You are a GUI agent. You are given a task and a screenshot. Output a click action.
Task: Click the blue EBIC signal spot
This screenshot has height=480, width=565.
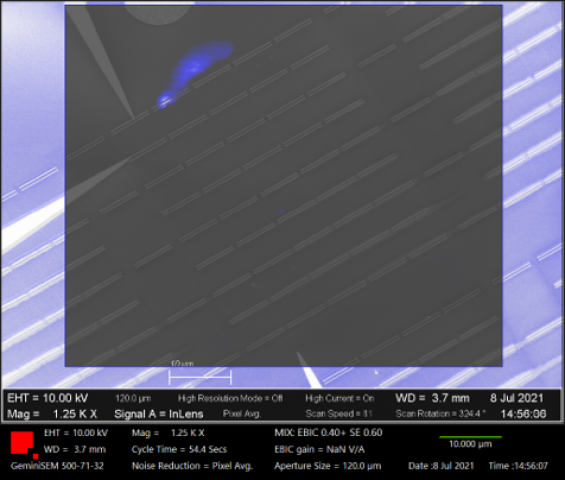[195, 75]
